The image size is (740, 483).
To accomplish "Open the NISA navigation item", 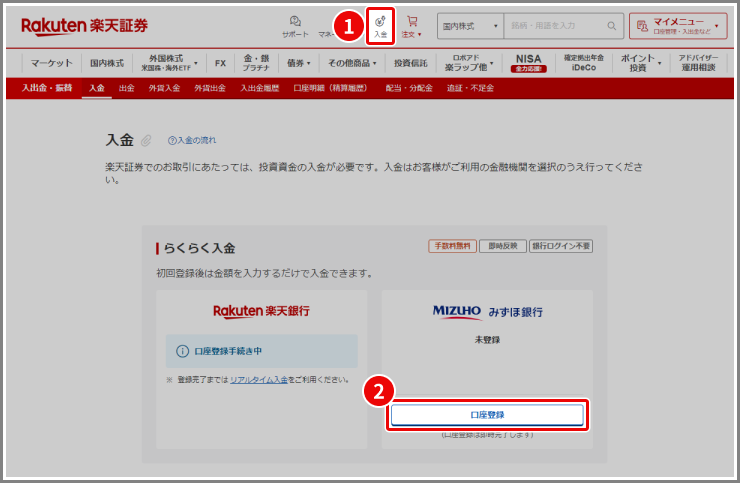I will coord(529,63).
